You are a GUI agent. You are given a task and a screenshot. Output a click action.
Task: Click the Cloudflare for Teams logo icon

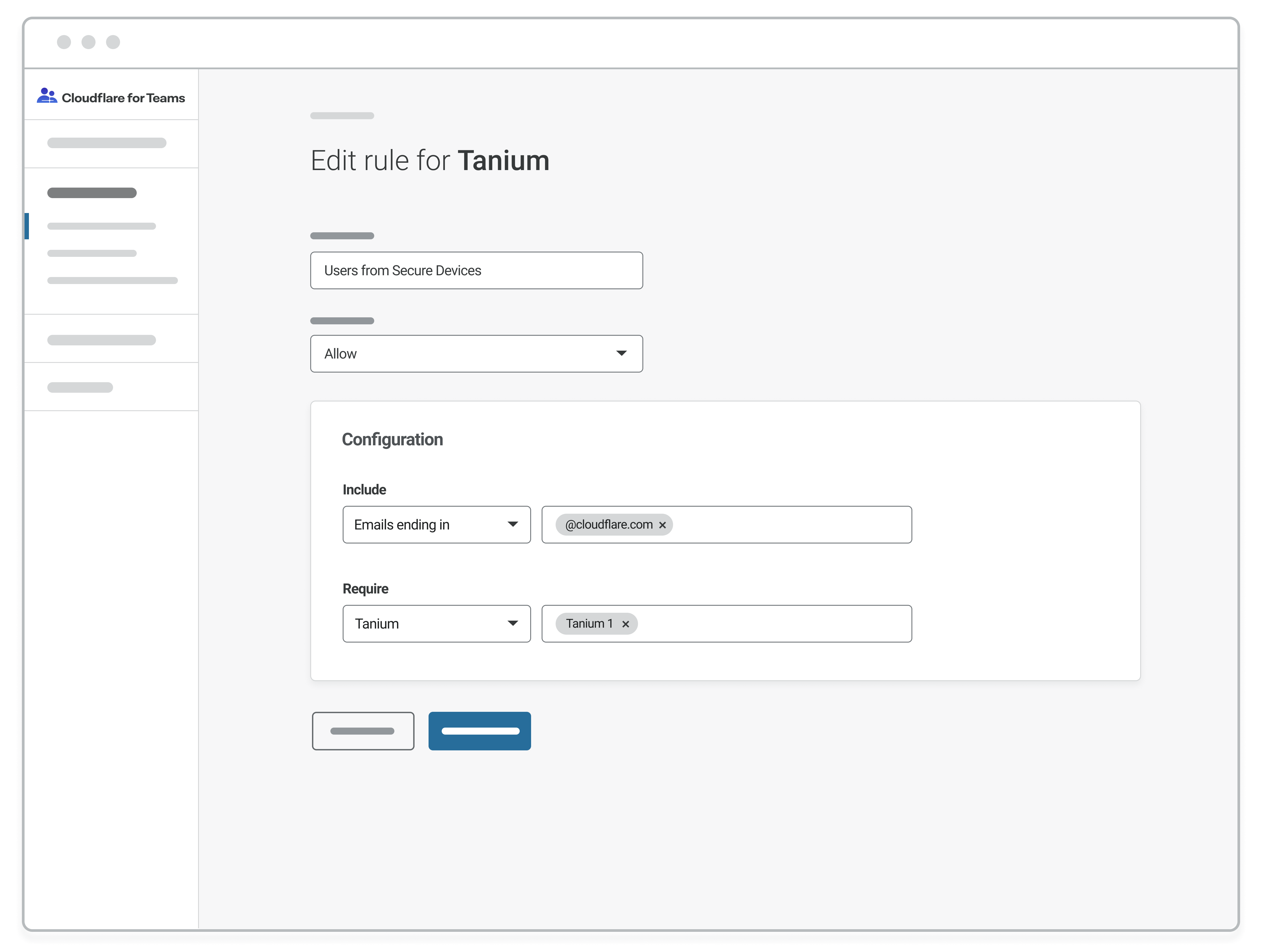47,95
